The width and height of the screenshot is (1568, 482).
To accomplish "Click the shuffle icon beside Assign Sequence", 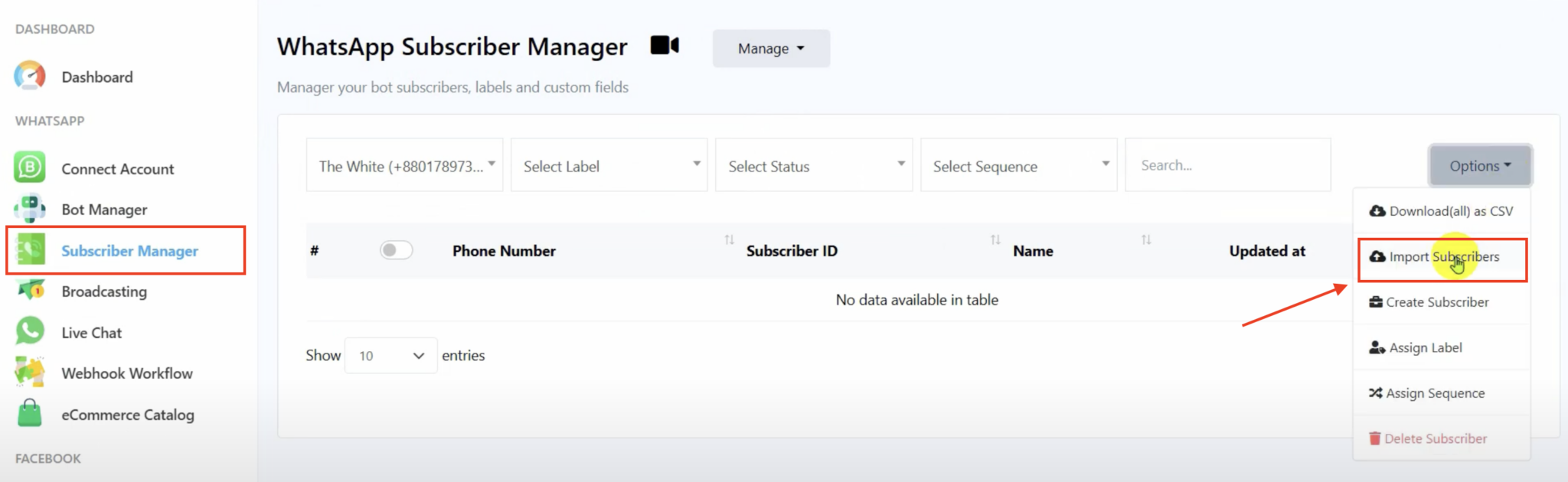I will pyautogui.click(x=1376, y=393).
